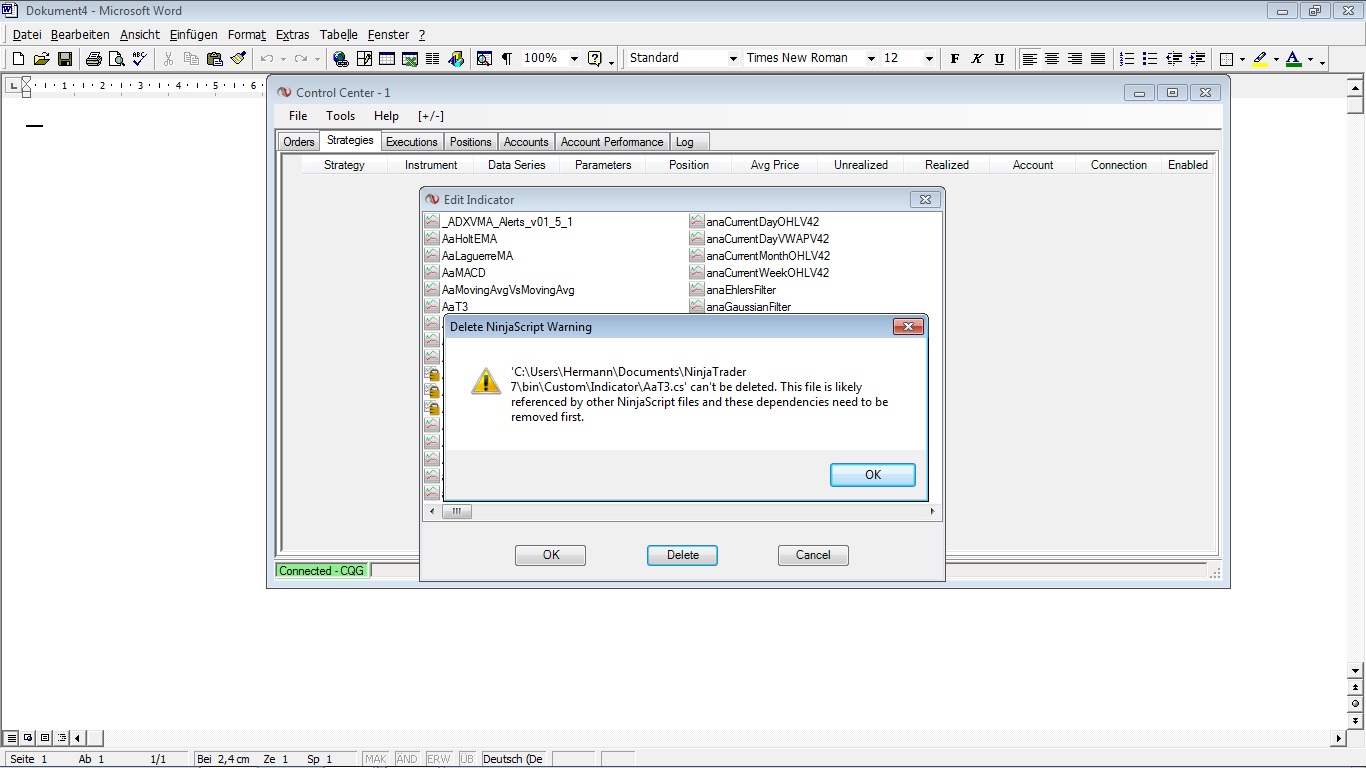
Task: Insert a table from Word toolbar
Action: [387, 59]
